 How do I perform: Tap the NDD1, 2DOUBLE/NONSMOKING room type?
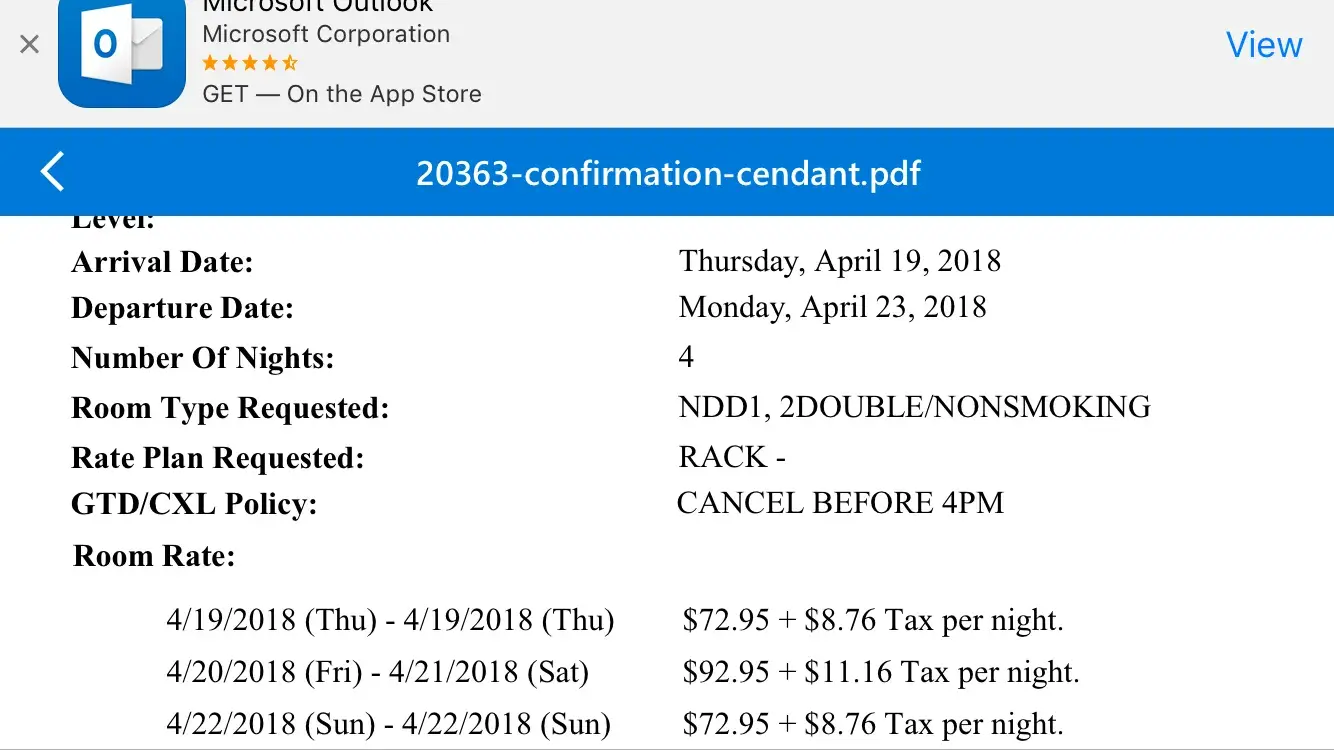914,407
